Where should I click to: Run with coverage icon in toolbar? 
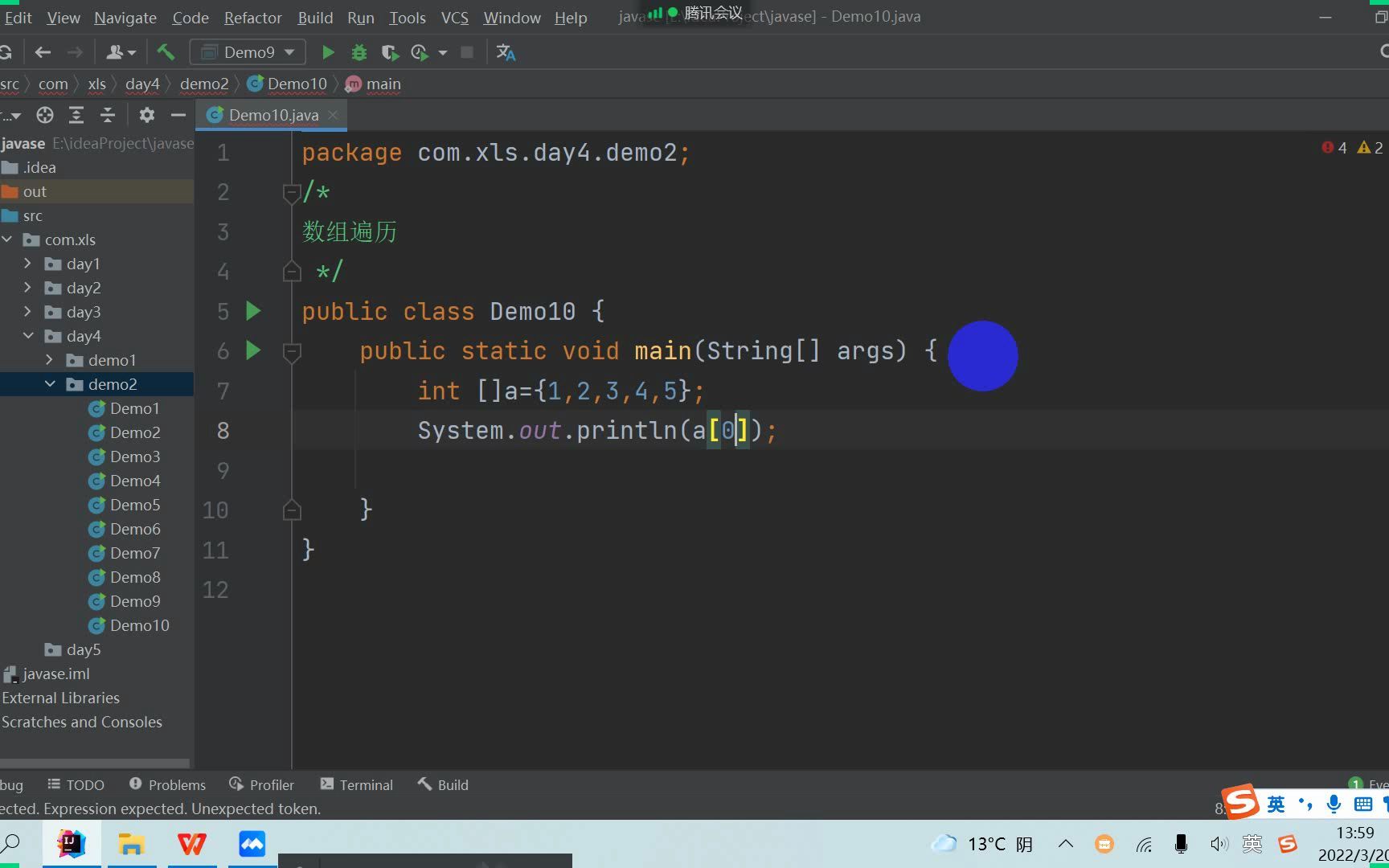pos(390,52)
